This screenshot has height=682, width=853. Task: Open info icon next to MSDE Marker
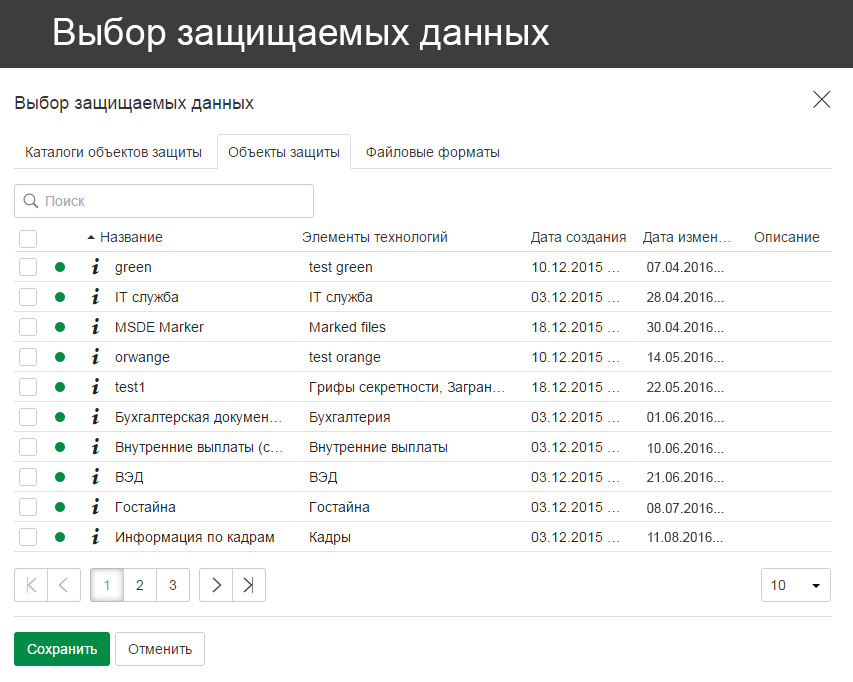pyautogui.click(x=96, y=327)
